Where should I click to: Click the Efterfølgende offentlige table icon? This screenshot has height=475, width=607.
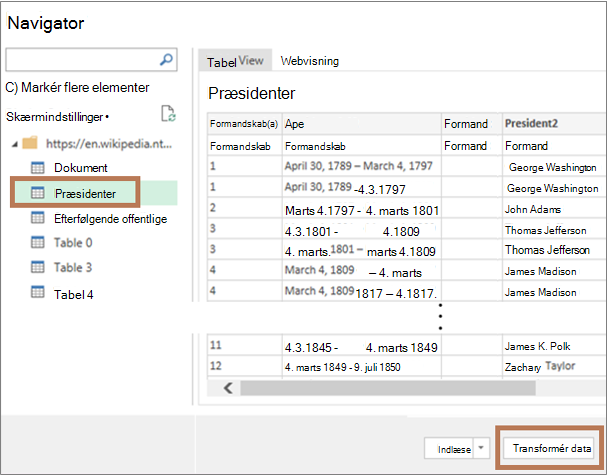point(38,218)
